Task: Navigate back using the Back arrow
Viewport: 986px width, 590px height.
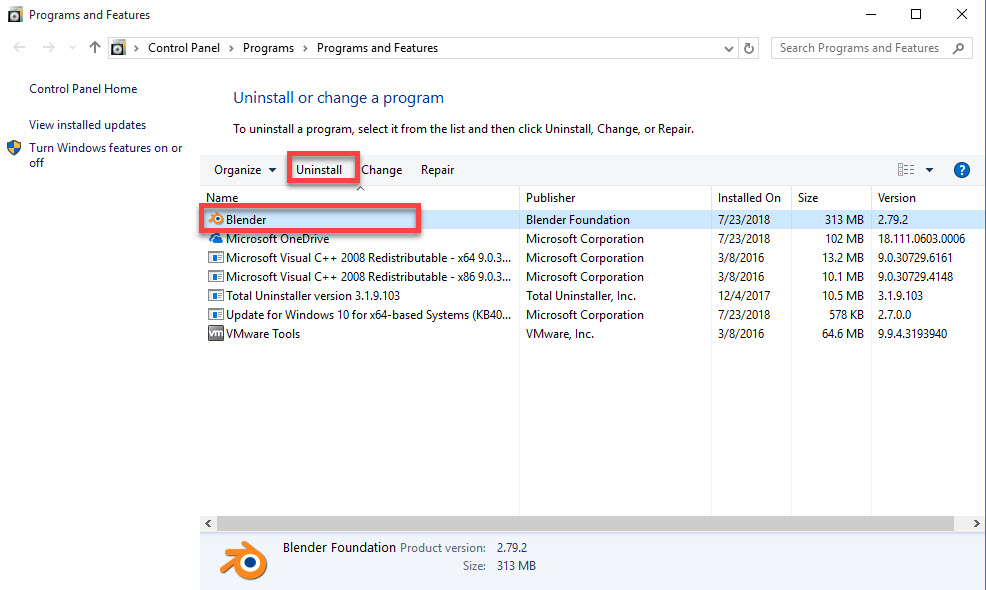Action: [20, 48]
